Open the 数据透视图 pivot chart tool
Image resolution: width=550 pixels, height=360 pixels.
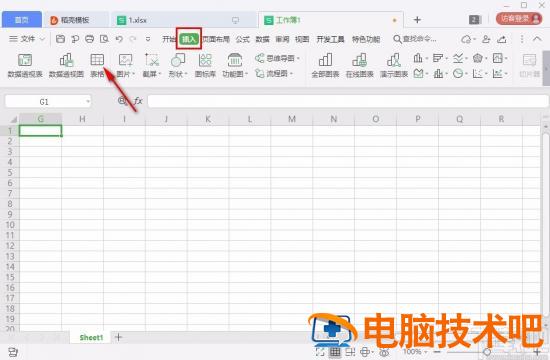pyautogui.click(x=66, y=65)
